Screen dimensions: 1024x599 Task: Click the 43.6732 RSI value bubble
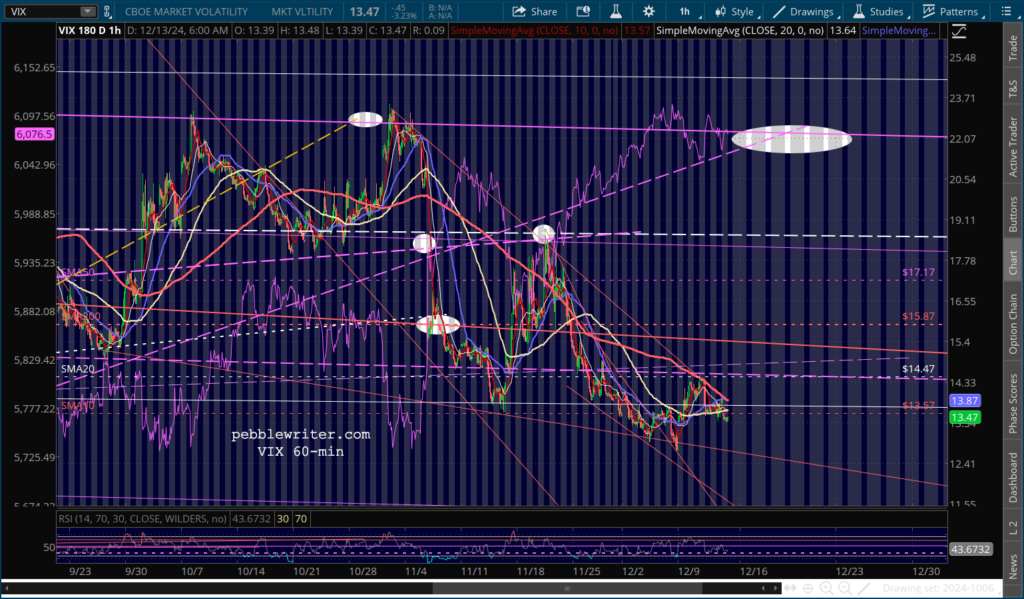pyautogui.click(x=970, y=549)
